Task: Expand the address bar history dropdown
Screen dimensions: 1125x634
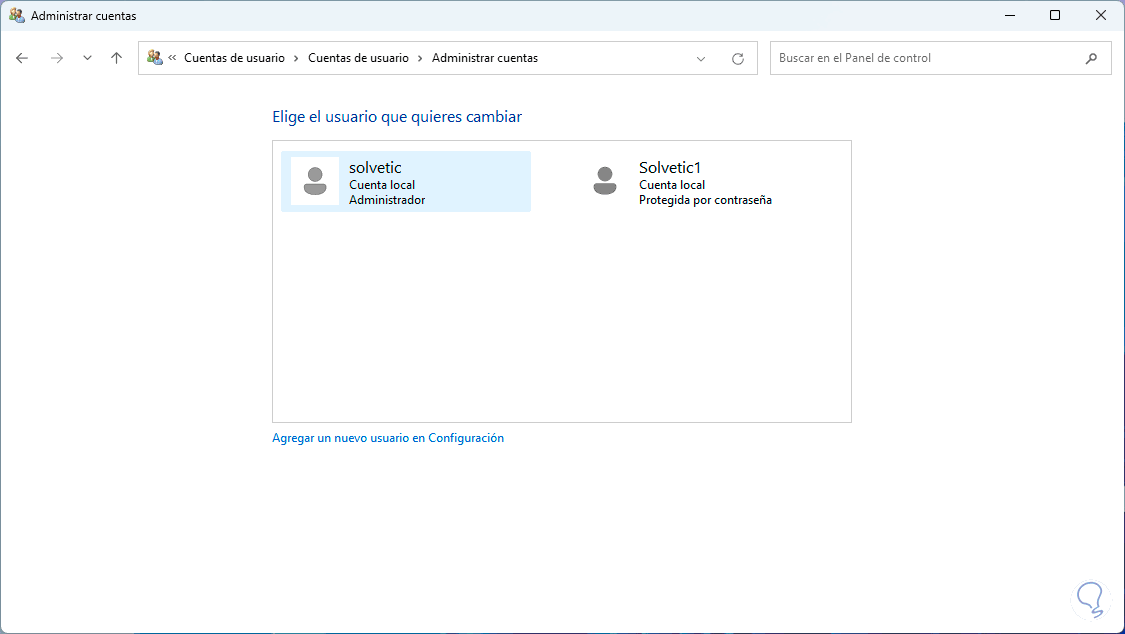Action: [x=701, y=58]
